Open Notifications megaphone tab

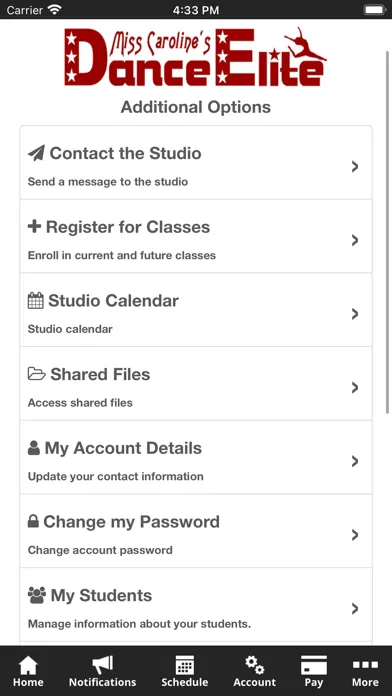point(103,672)
